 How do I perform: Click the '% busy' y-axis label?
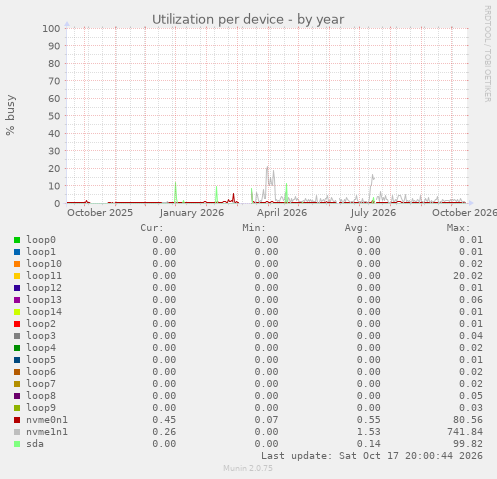coord(10,115)
